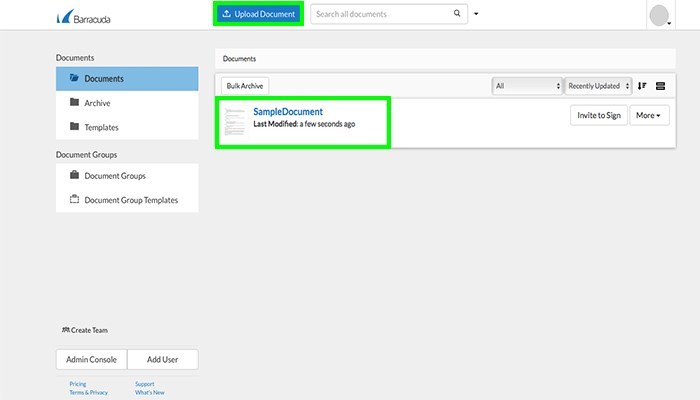700x400 pixels.
Task: Open Templates in the sidebar
Action: point(102,127)
